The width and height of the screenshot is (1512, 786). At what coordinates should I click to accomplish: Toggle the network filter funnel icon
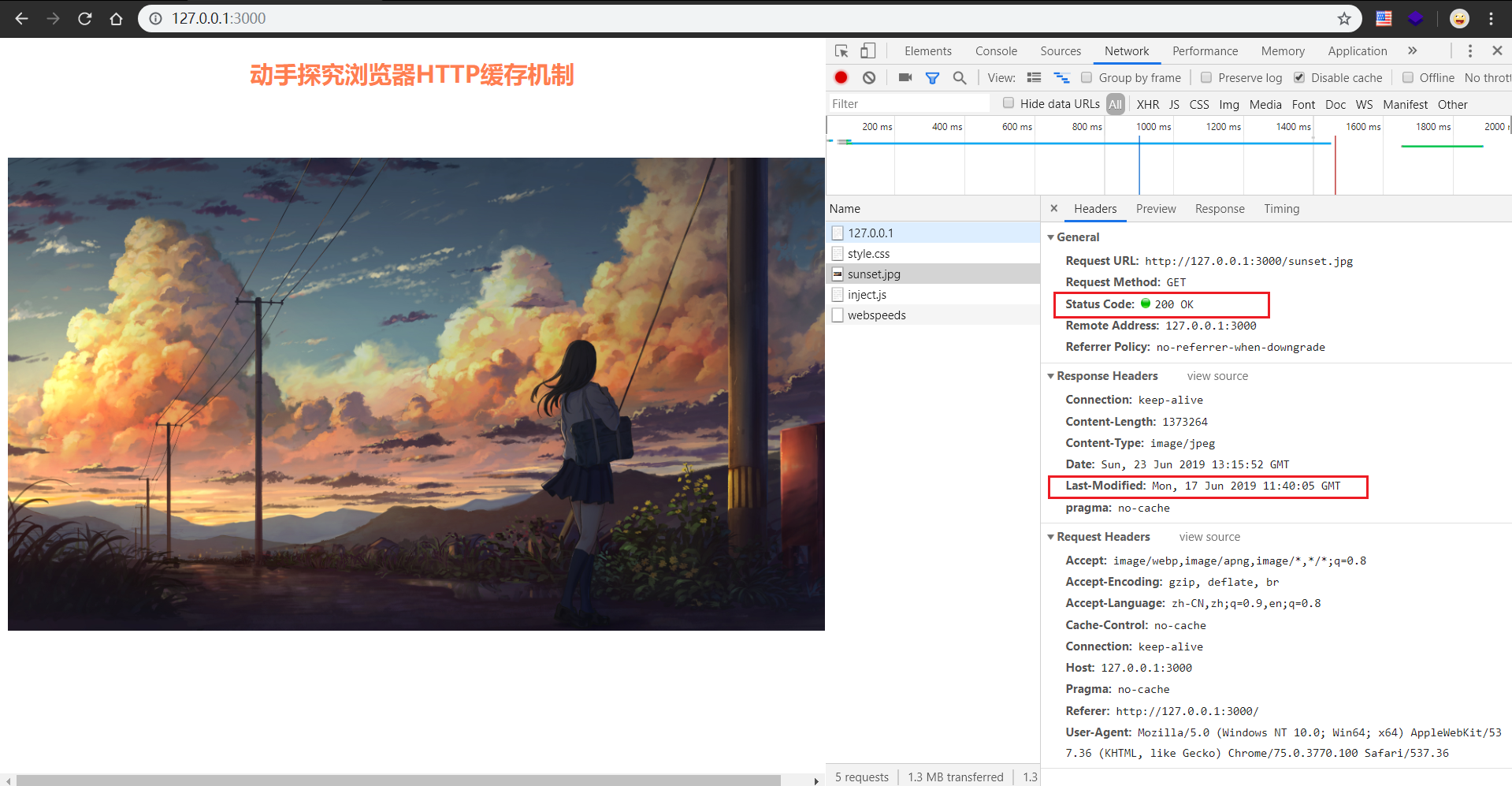pyautogui.click(x=932, y=77)
